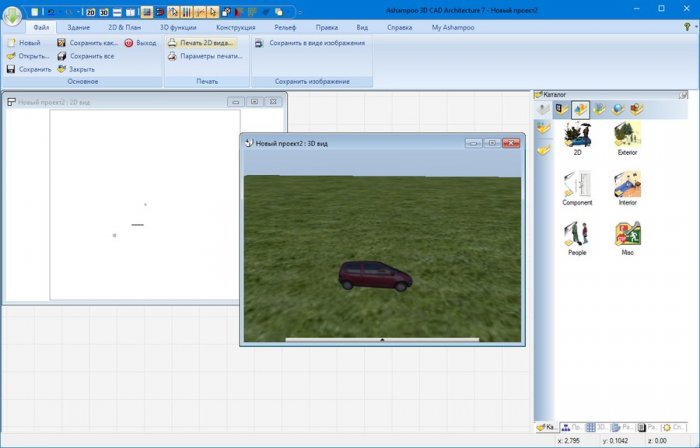
Task: Open the Exterior catalog folder
Action: pos(627,135)
